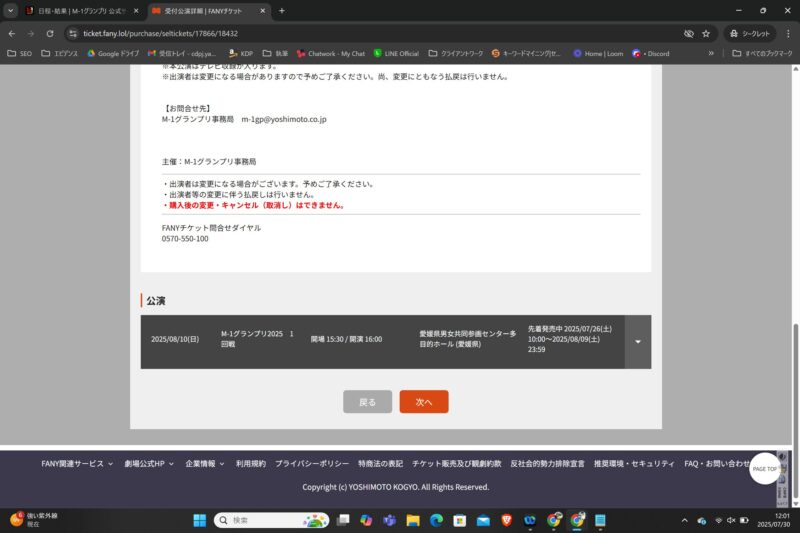Open the SEO bookmark folder

[x=19, y=54]
